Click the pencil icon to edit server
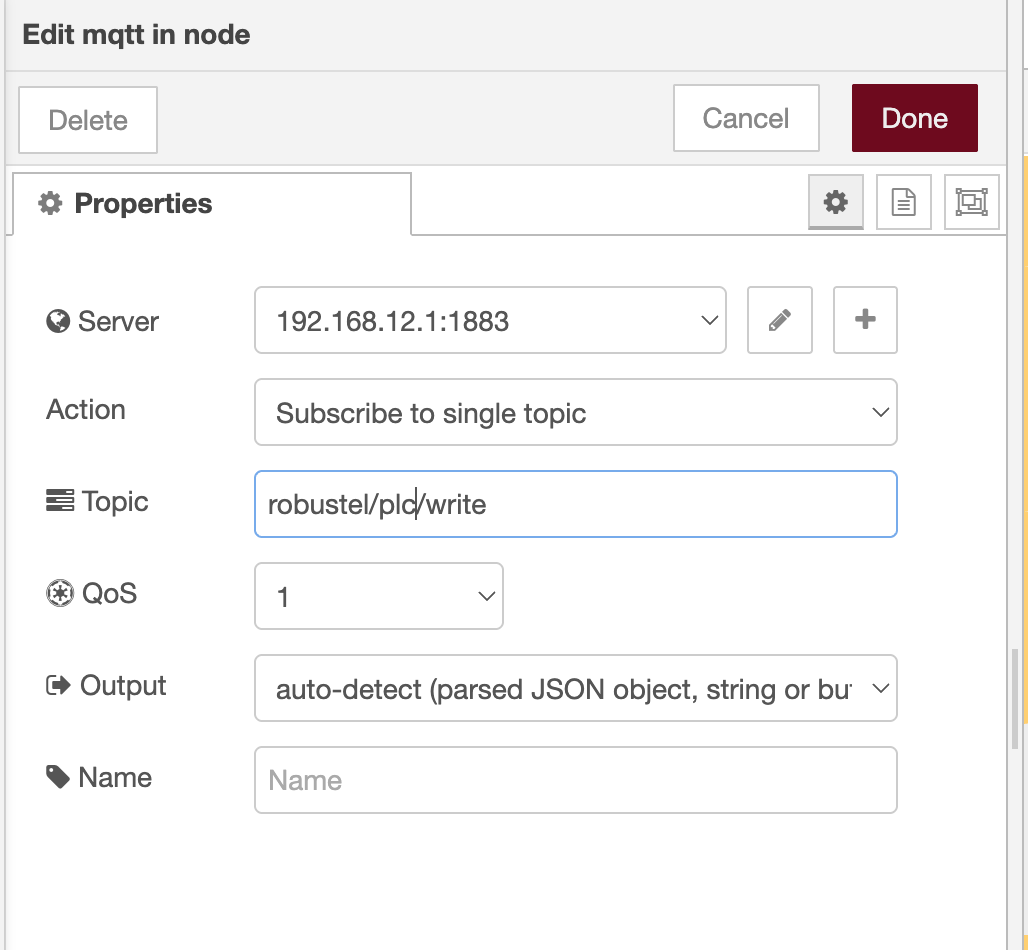This screenshot has width=1028, height=950. (780, 320)
